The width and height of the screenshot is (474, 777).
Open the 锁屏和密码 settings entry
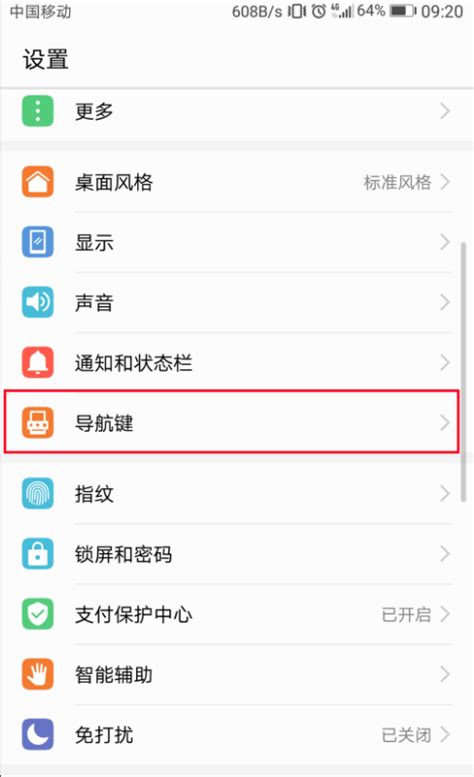[237, 554]
